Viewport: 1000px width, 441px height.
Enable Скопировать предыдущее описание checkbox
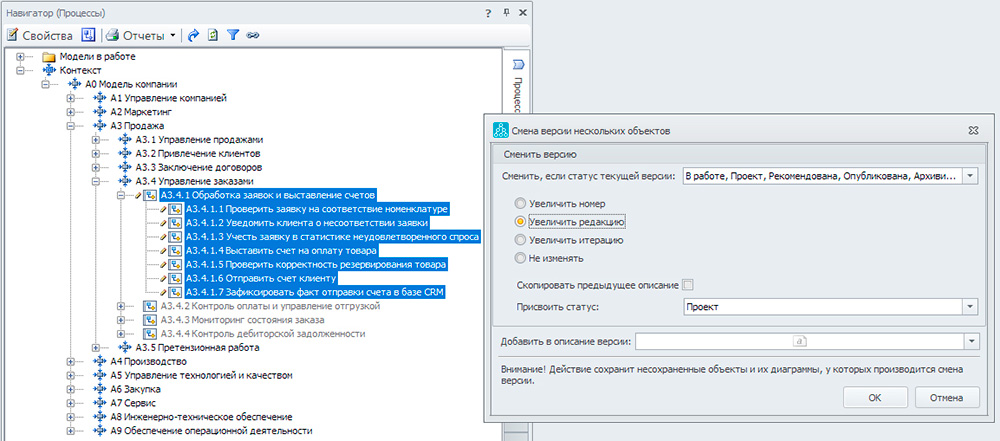pos(687,285)
